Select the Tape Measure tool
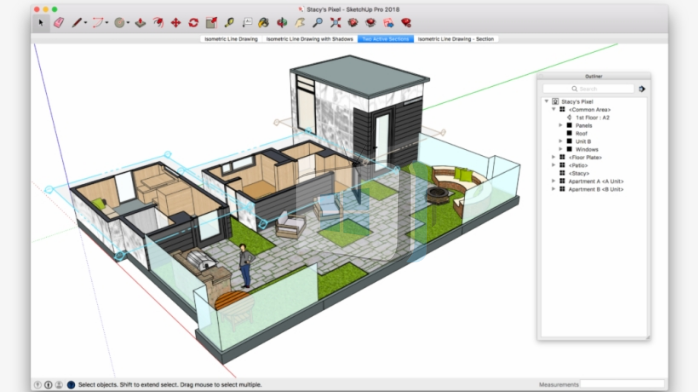The height and width of the screenshot is (392, 698). pos(229,23)
